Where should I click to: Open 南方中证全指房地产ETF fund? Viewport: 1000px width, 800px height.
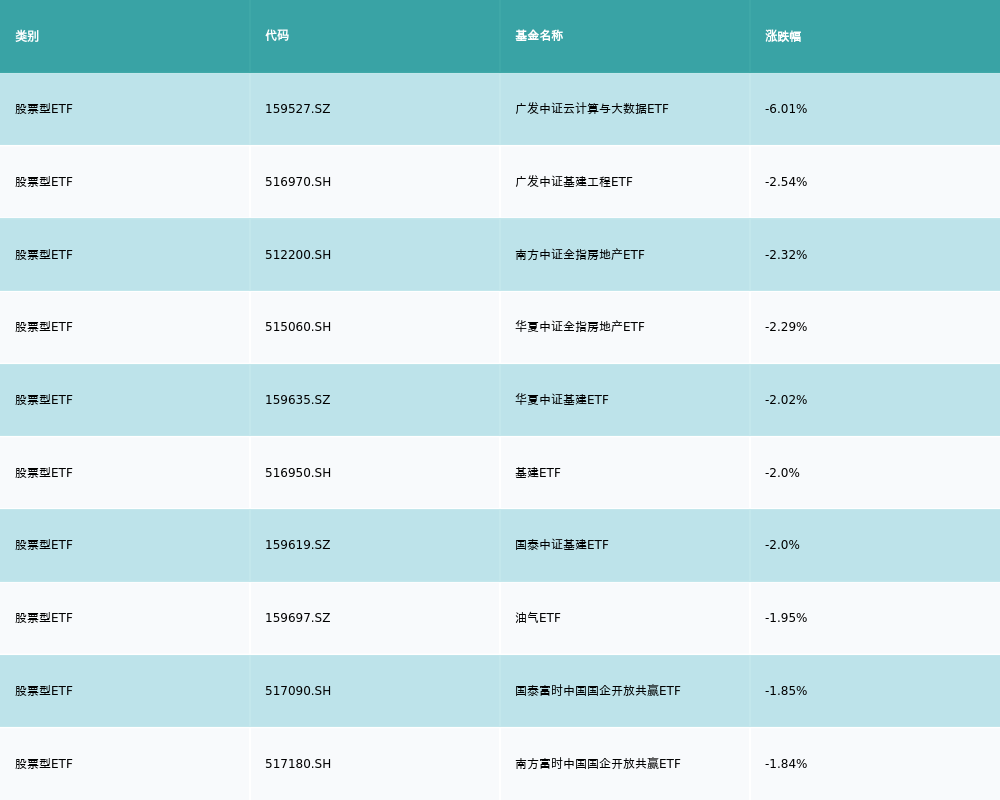(579, 255)
